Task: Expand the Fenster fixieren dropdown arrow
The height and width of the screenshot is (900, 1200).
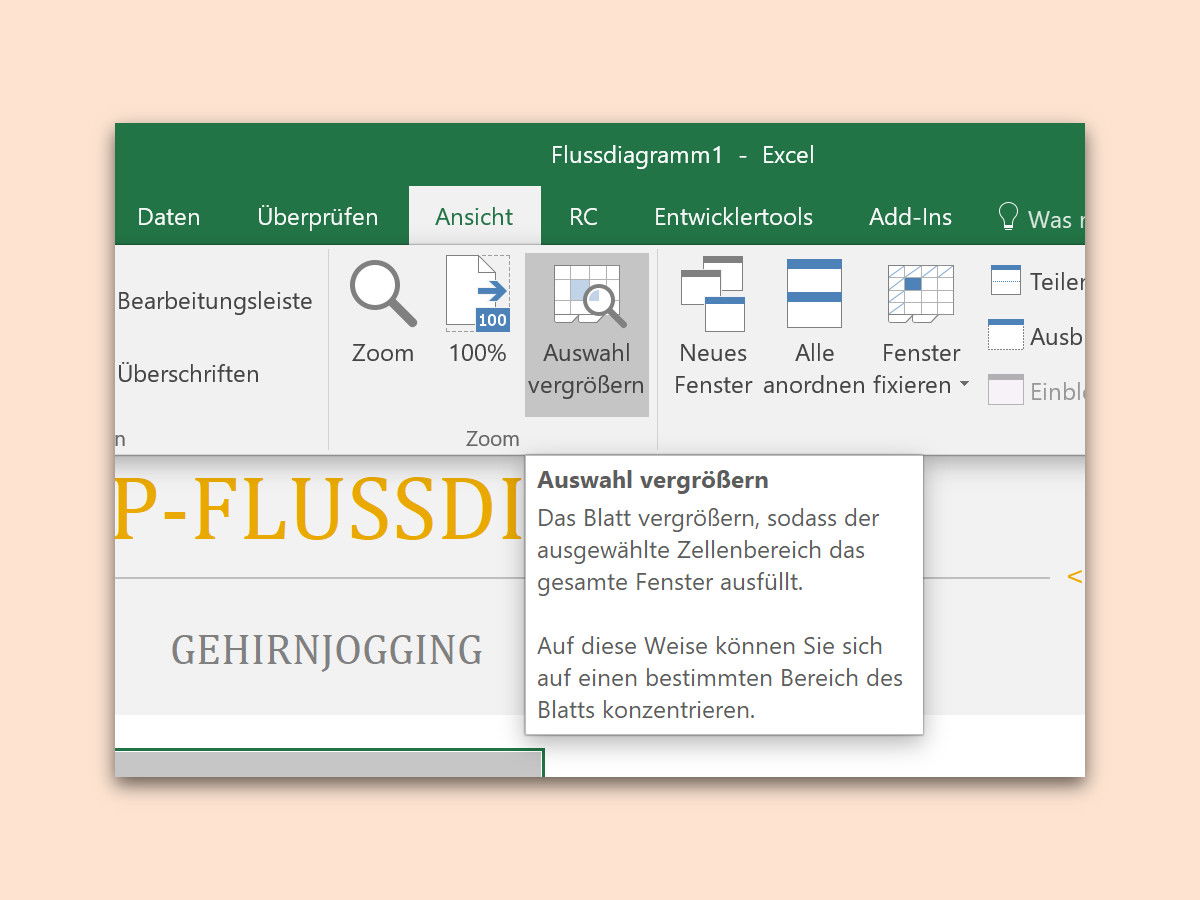Action: pos(964,385)
